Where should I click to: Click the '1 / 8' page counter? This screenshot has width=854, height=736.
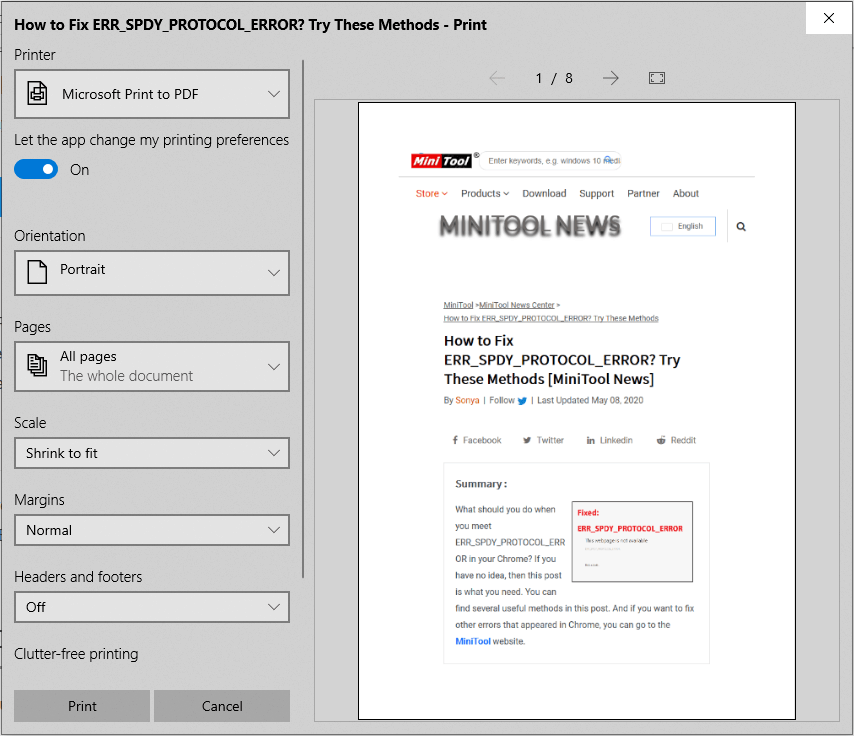[554, 78]
